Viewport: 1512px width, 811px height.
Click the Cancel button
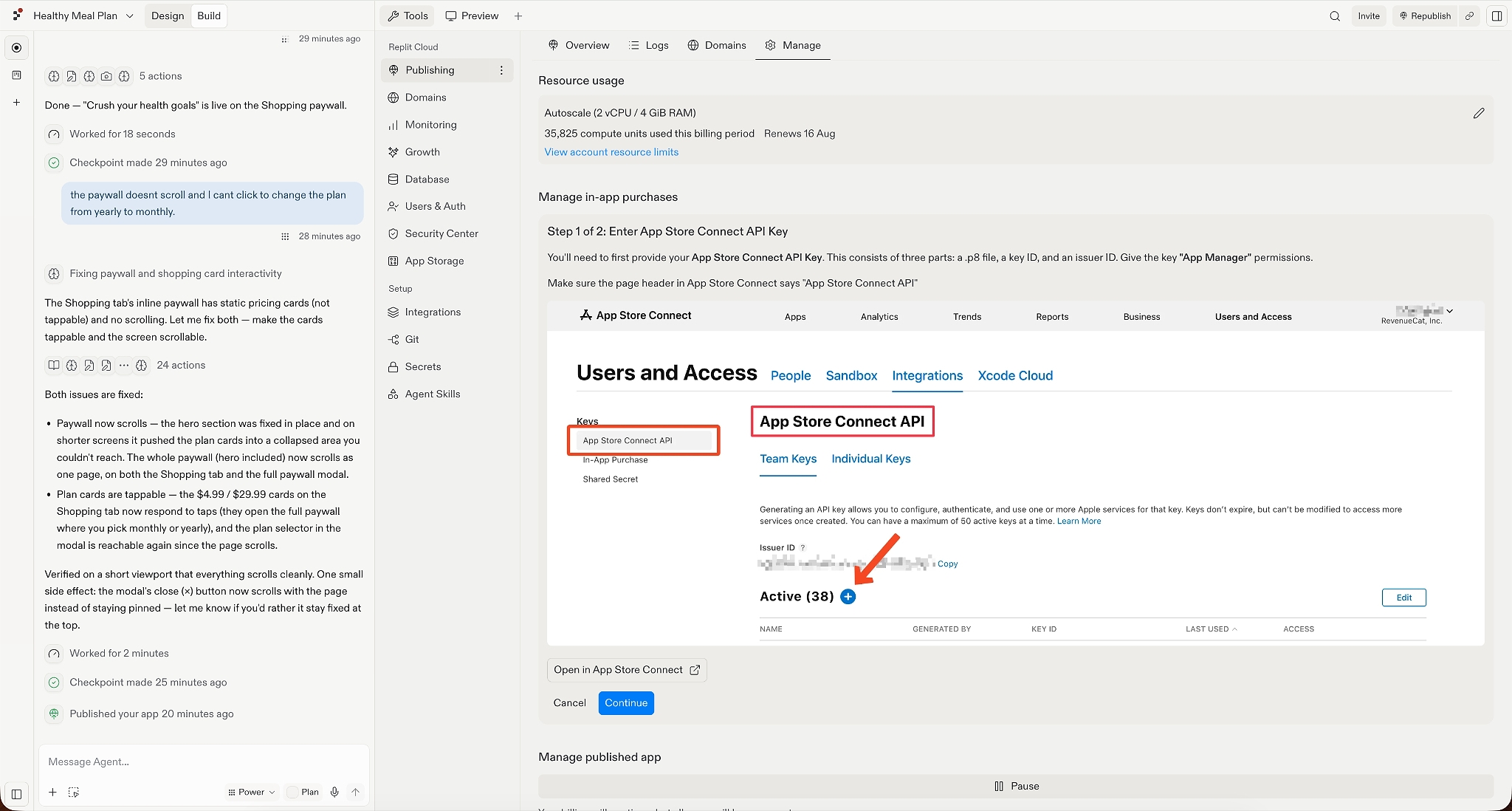569,703
